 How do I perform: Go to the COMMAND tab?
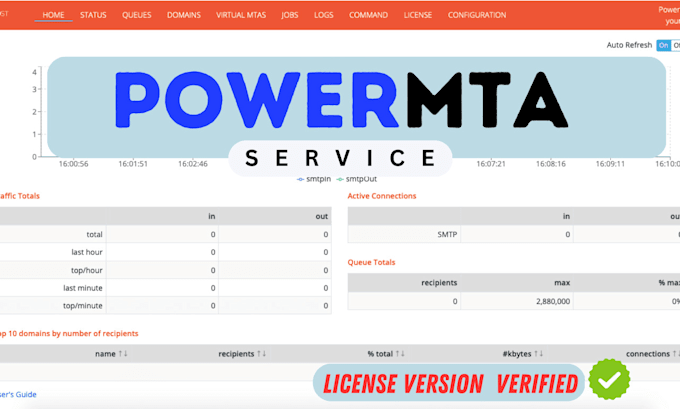coord(369,15)
